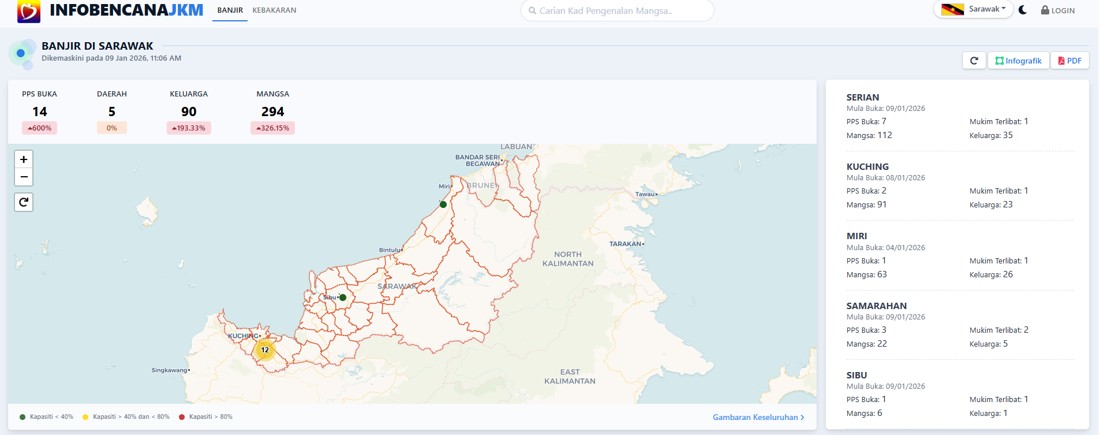Click the green map marker at Sibu
Viewport: 1100px width, 435px height.
(x=343, y=297)
